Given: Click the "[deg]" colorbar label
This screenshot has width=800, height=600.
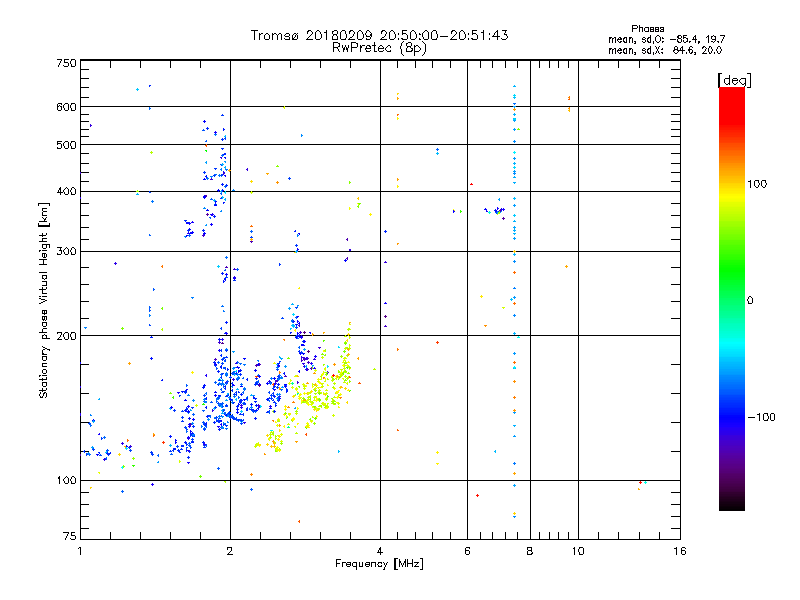Looking at the screenshot, I should [734, 81].
